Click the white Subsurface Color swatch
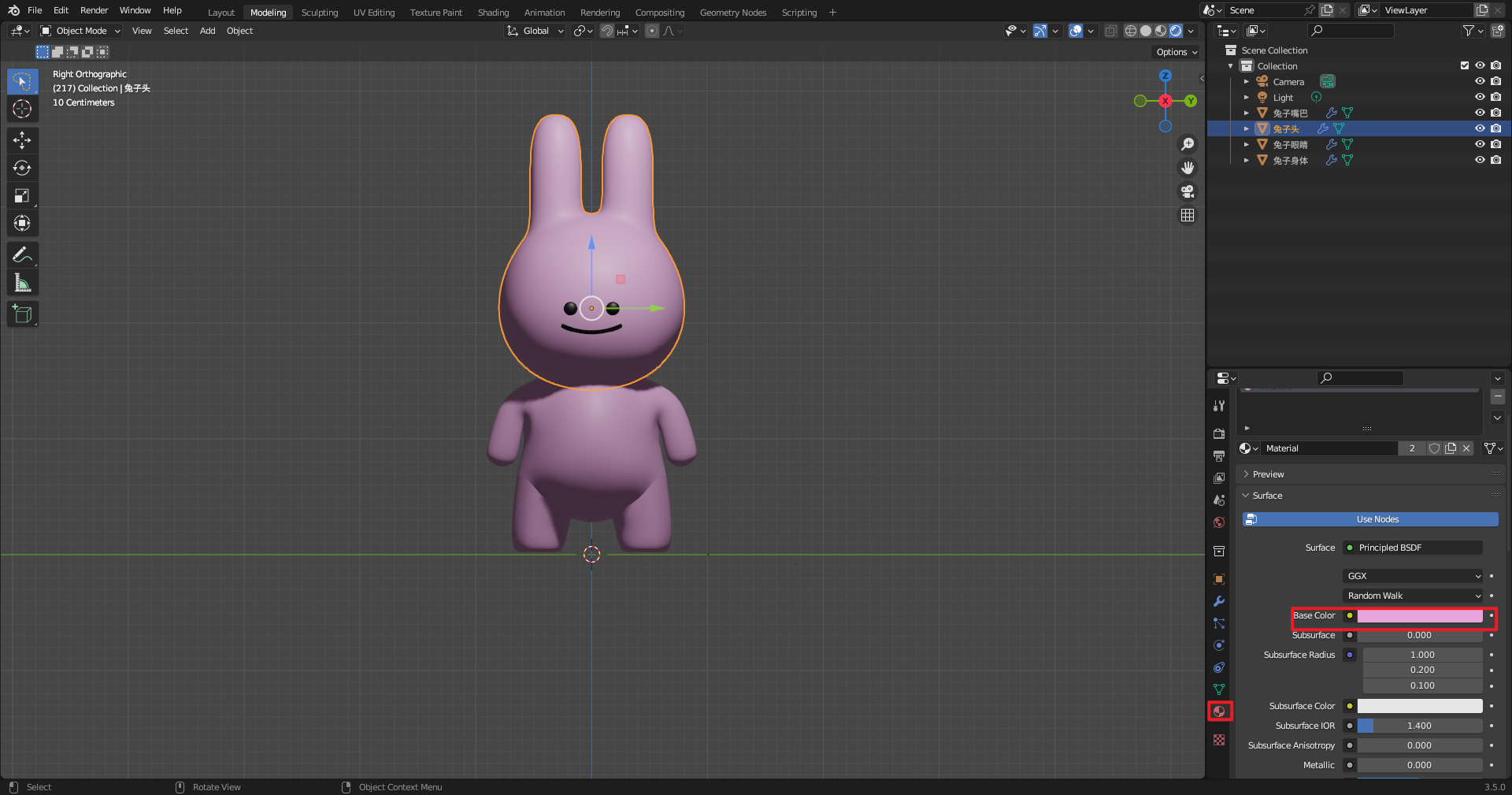Screen dimensions: 1512x795 [x=1420, y=706]
